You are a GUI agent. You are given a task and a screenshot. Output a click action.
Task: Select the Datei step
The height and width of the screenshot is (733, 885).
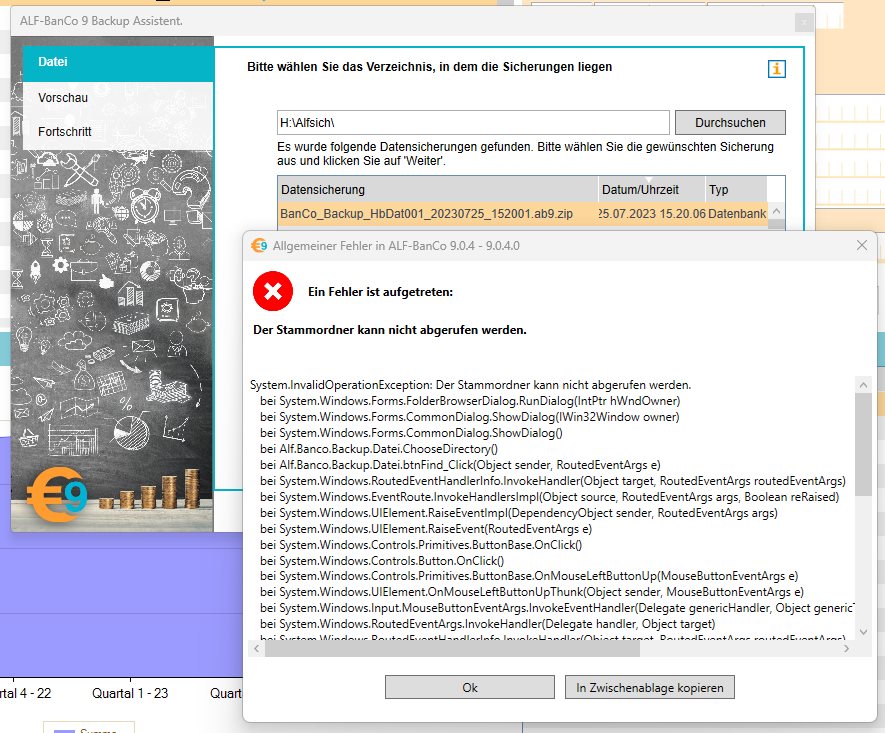click(118, 62)
